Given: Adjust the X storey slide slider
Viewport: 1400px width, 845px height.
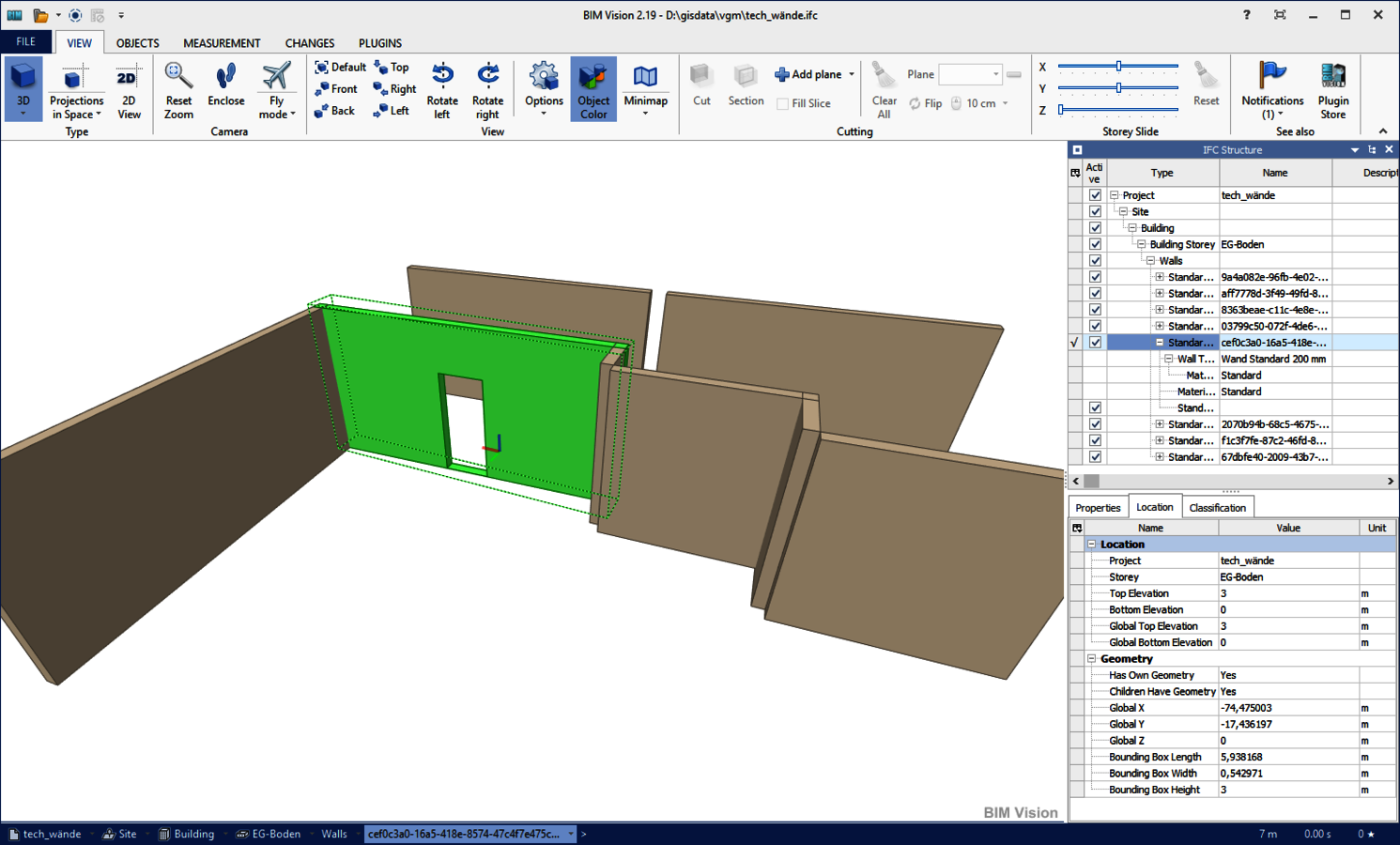Looking at the screenshot, I should pyautogui.click(x=1118, y=67).
